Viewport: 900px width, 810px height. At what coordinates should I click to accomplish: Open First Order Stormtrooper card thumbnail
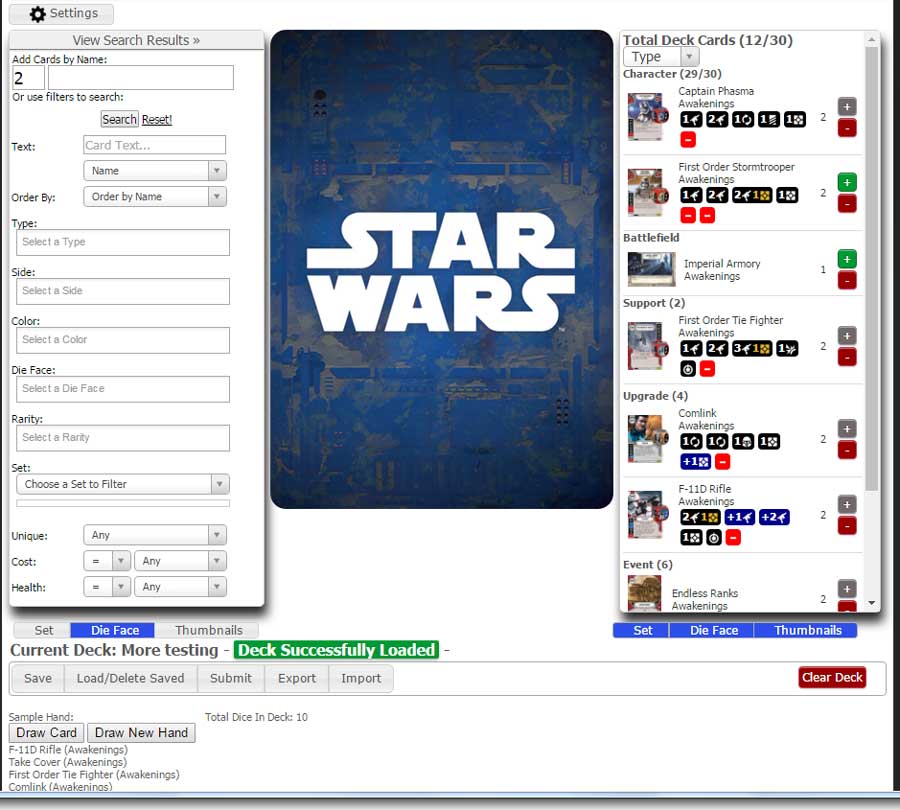tap(648, 192)
